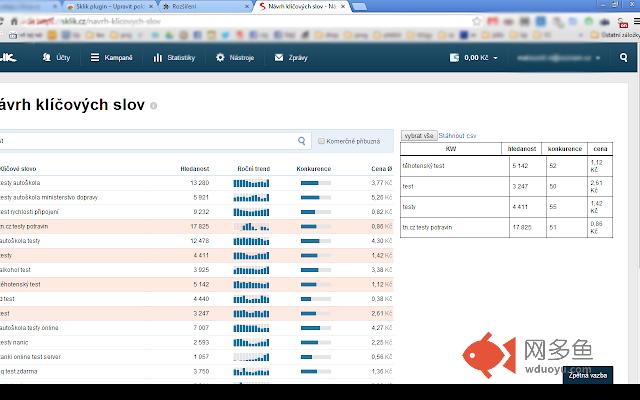Screen dimensions: 640x400
Task: Switch to the Sklik plugin browser tab
Action: [110, 7]
